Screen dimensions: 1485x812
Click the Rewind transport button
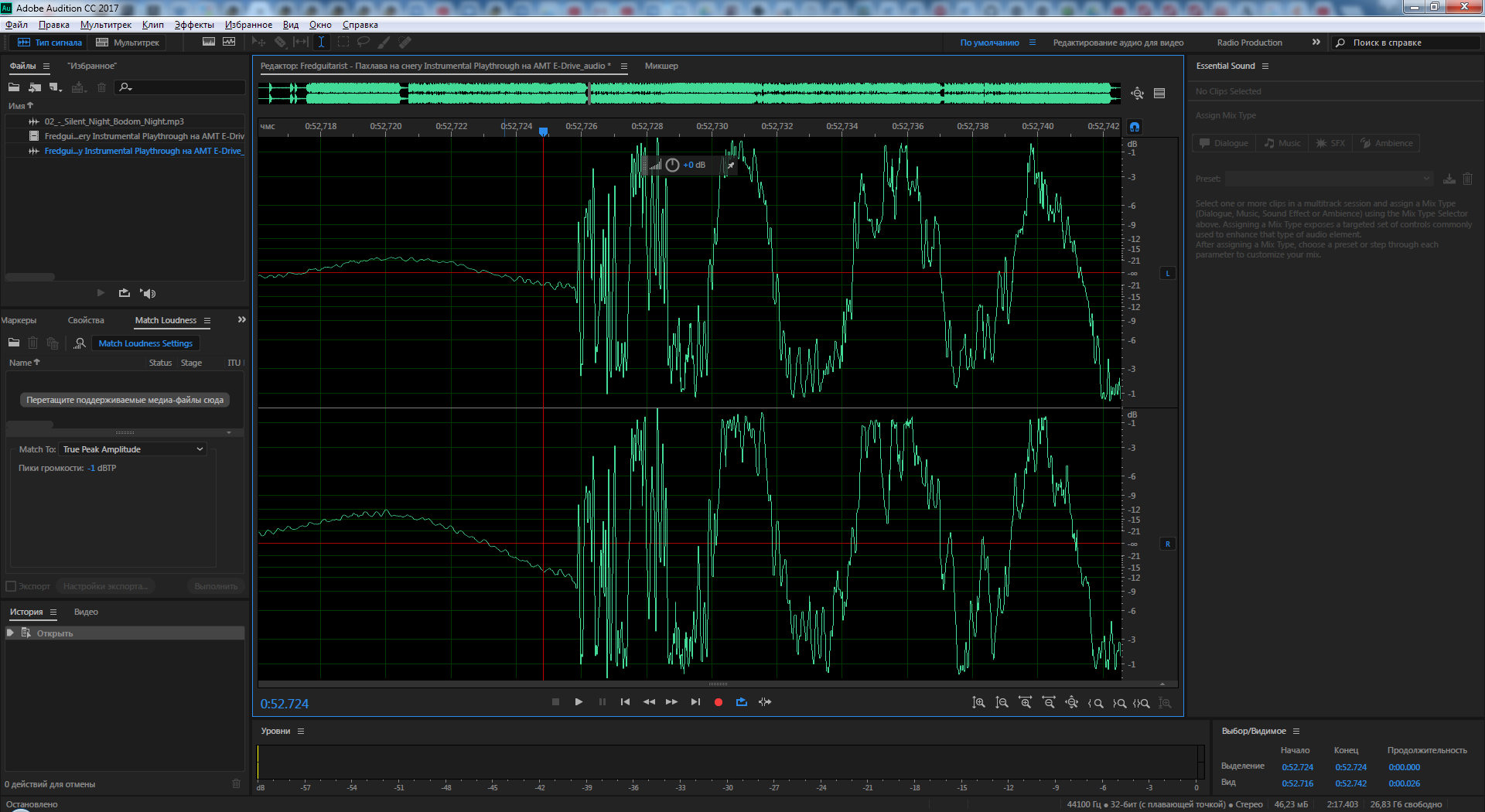[x=649, y=702]
